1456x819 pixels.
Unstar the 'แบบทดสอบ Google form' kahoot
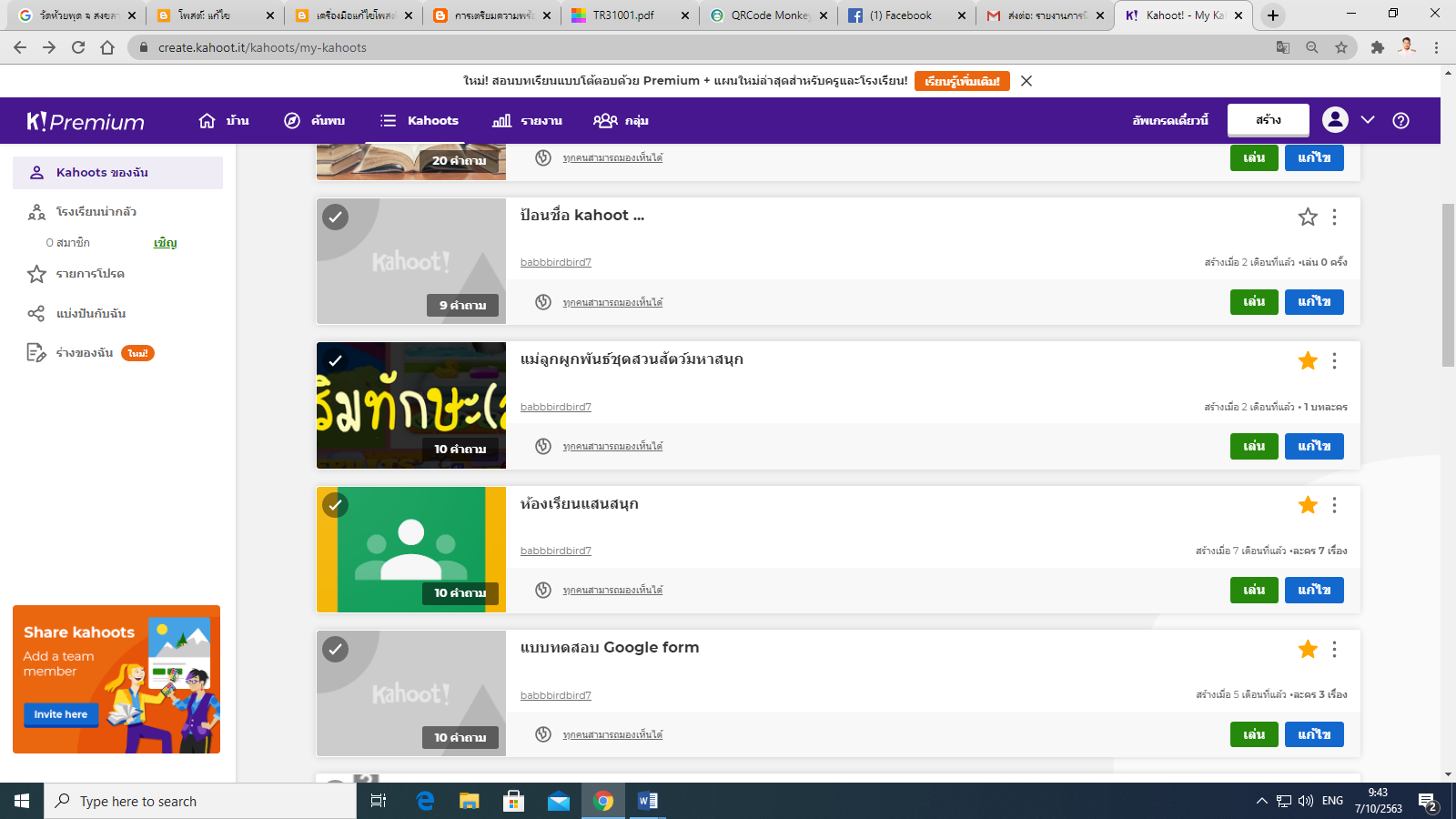point(1308,649)
